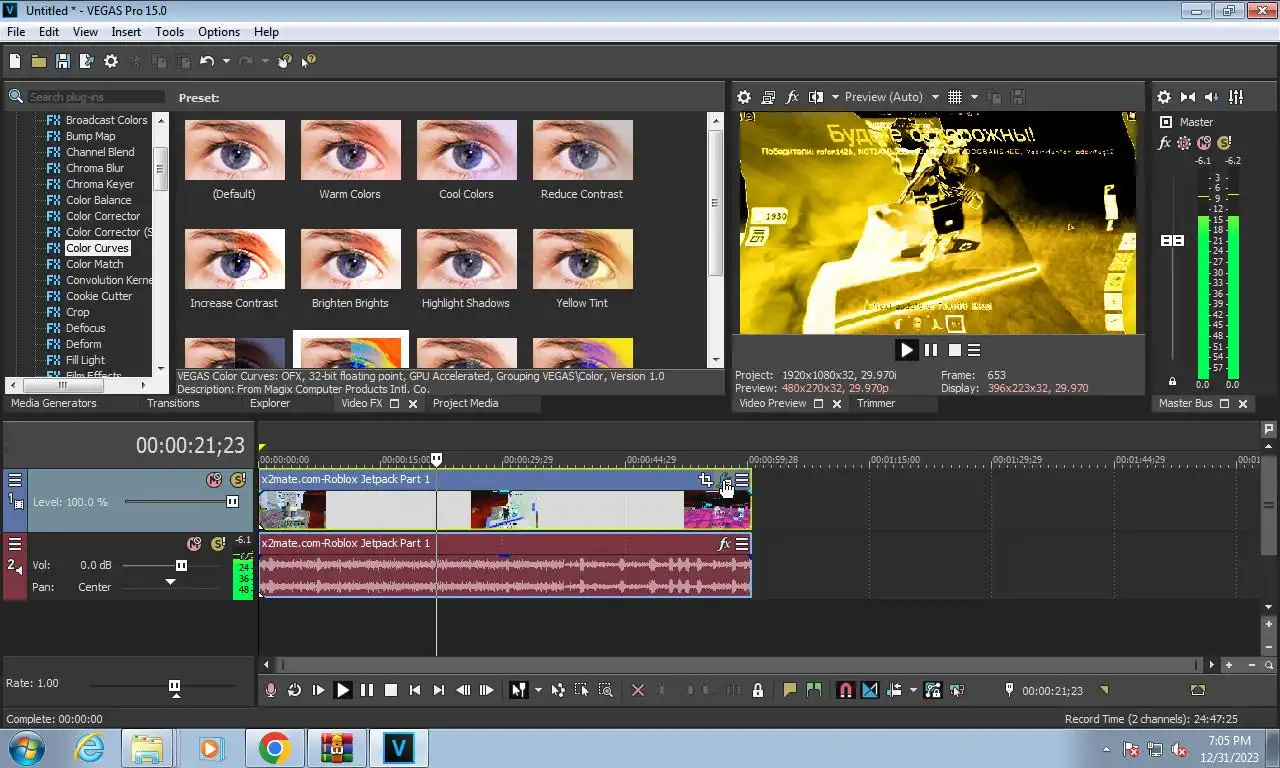
Task: Open Video Output FX in preview
Action: [793, 97]
